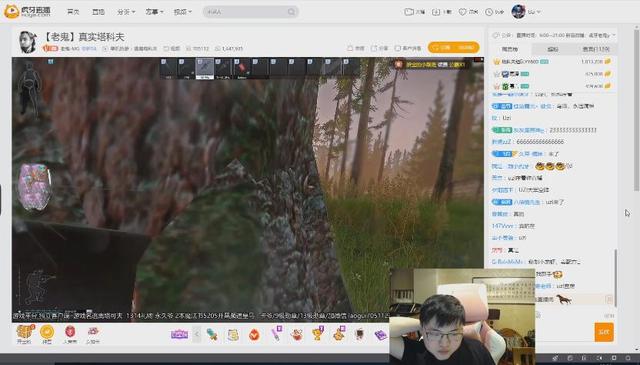This screenshot has height=365, width=640.
Task: Open the download icon in top bar
Action: click(436, 12)
